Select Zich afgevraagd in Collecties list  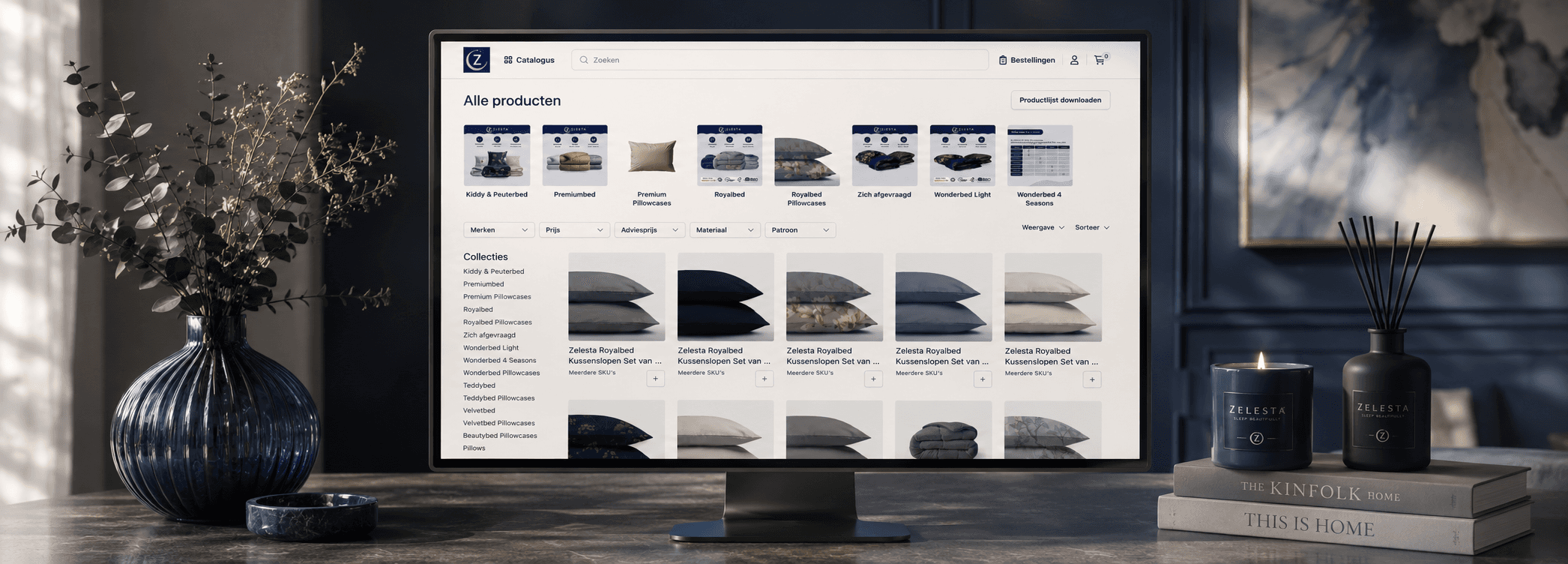[x=489, y=335]
